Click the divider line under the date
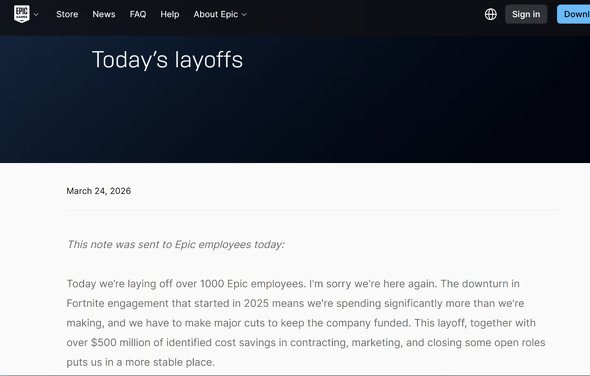Viewport: 590px width, 376px height. click(311, 211)
